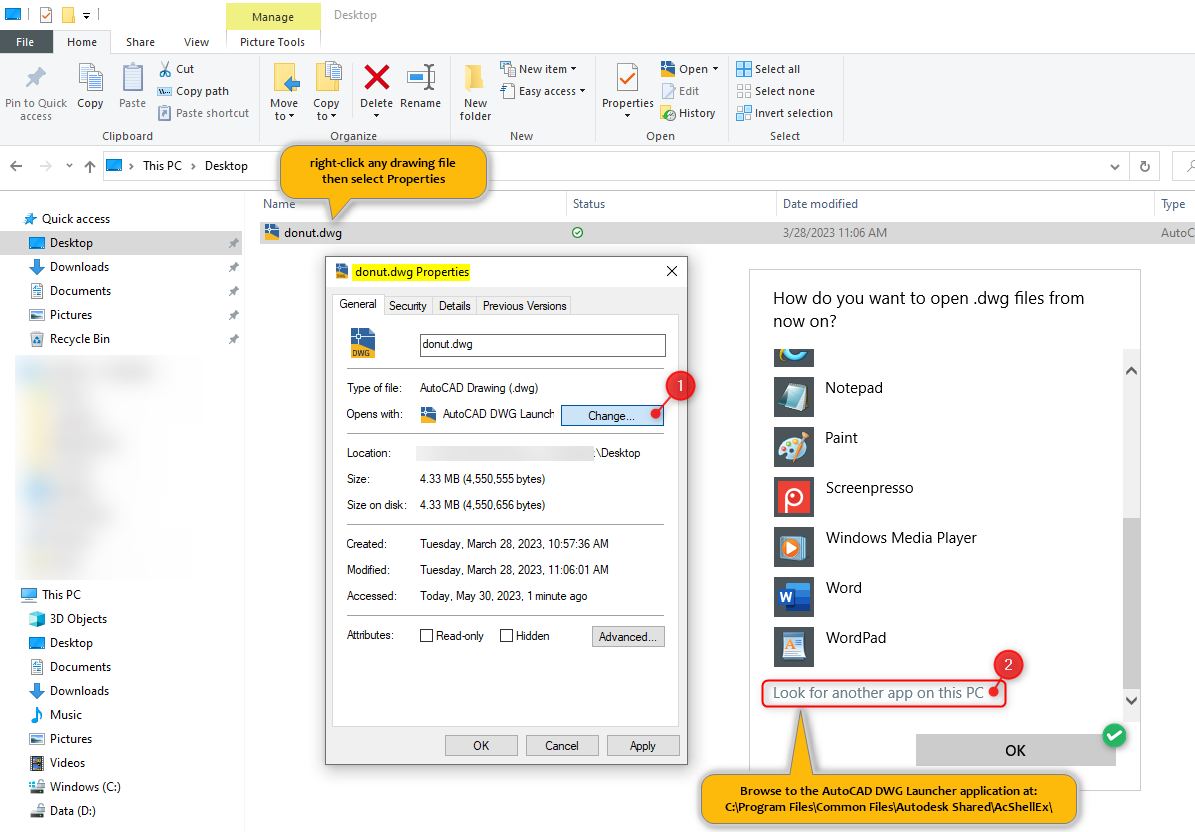Confirm OK in open-with dialog
Image resolution: width=1195 pixels, height=832 pixels.
click(x=1015, y=750)
